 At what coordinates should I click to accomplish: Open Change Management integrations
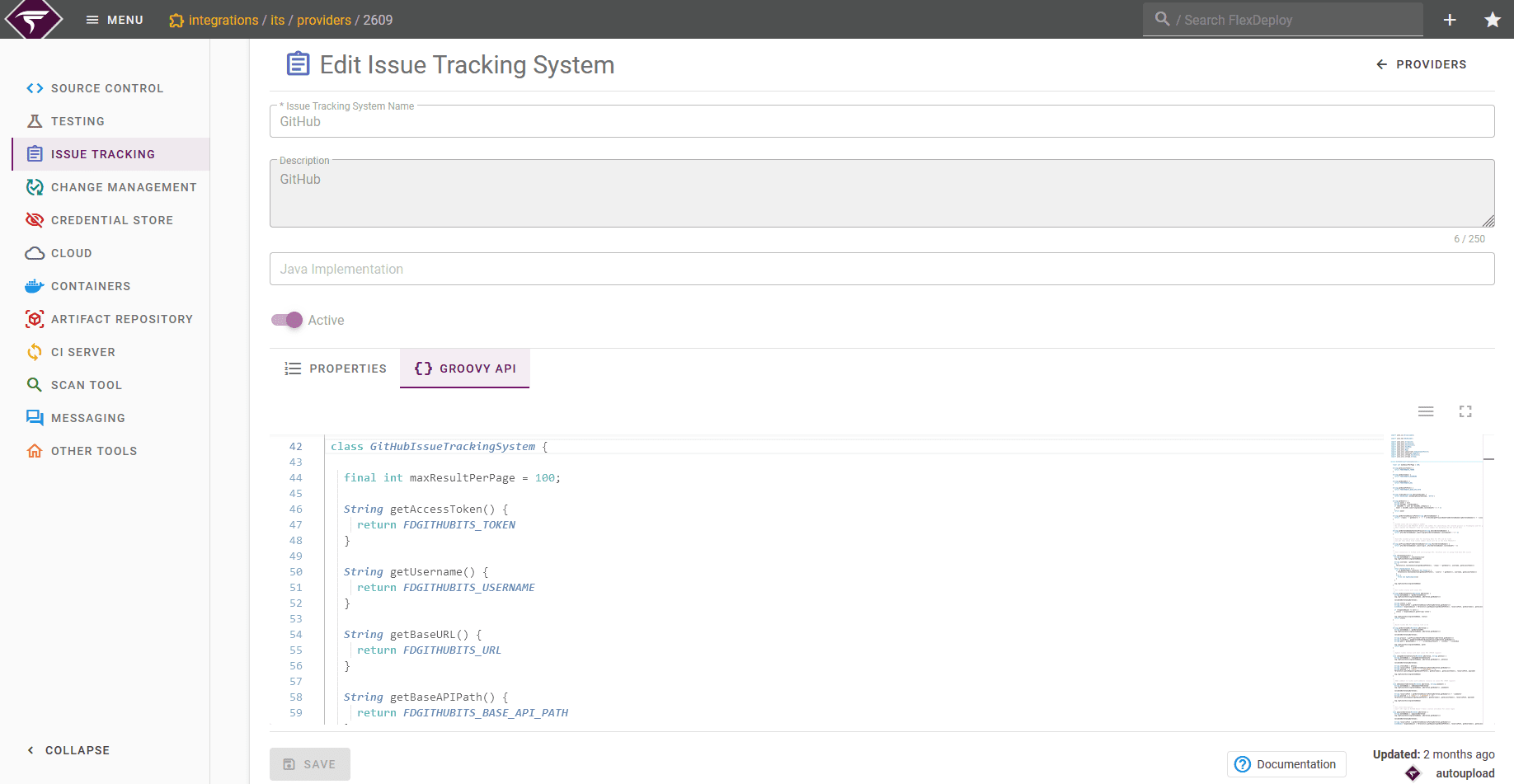click(110, 187)
